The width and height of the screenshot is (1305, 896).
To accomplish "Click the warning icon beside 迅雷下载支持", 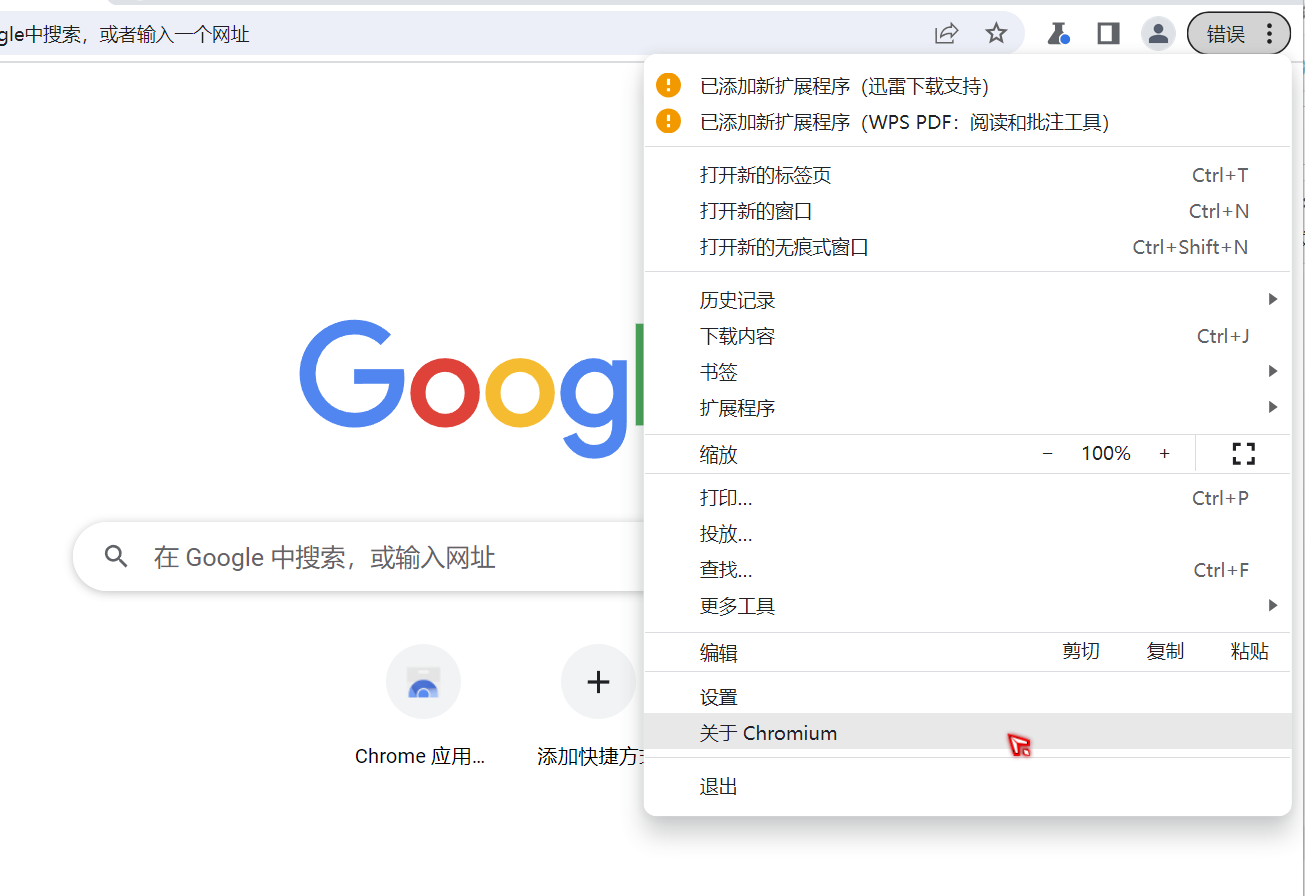I will click(x=668, y=86).
